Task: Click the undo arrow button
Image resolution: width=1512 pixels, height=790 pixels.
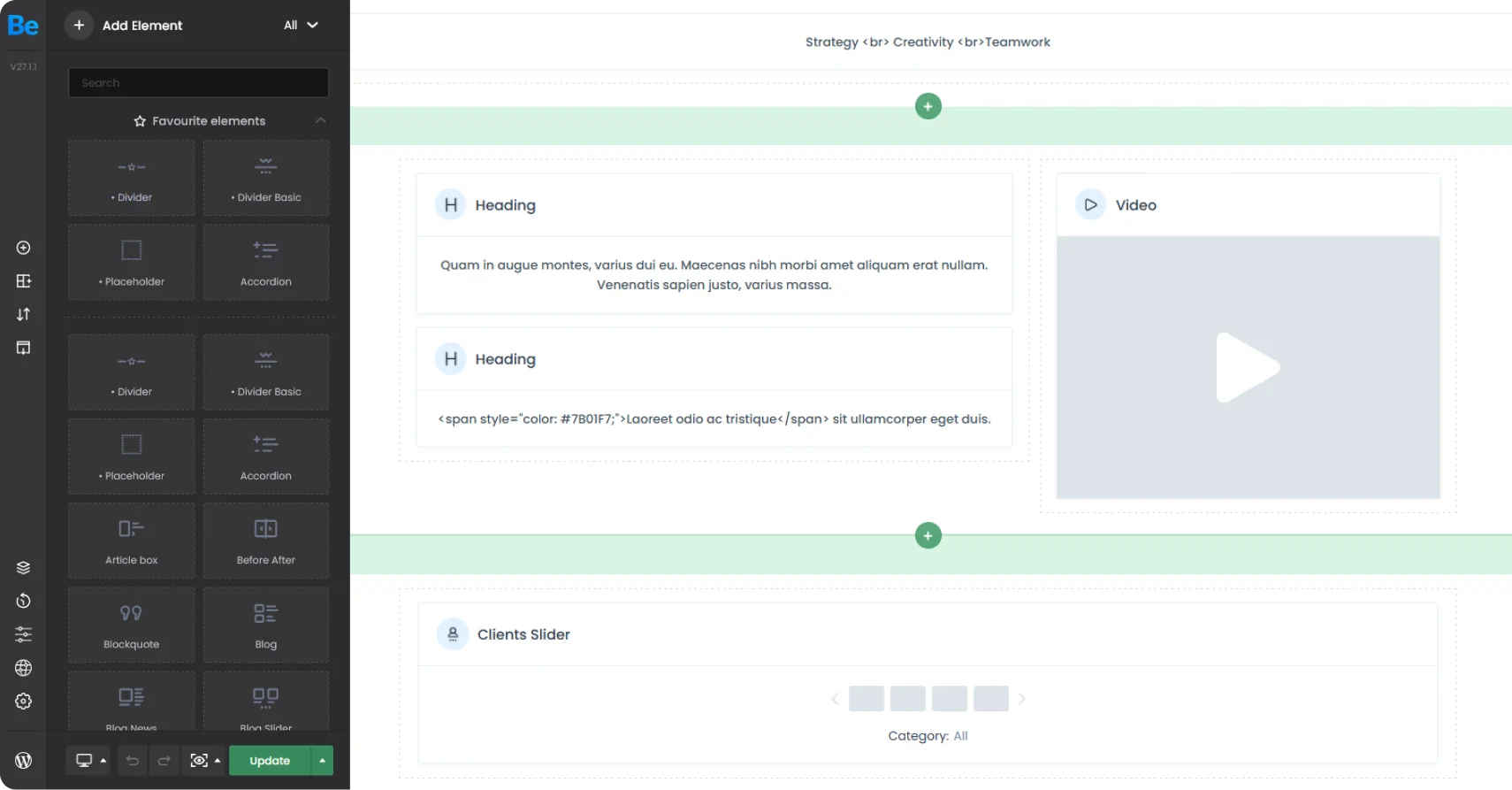Action: [133, 761]
